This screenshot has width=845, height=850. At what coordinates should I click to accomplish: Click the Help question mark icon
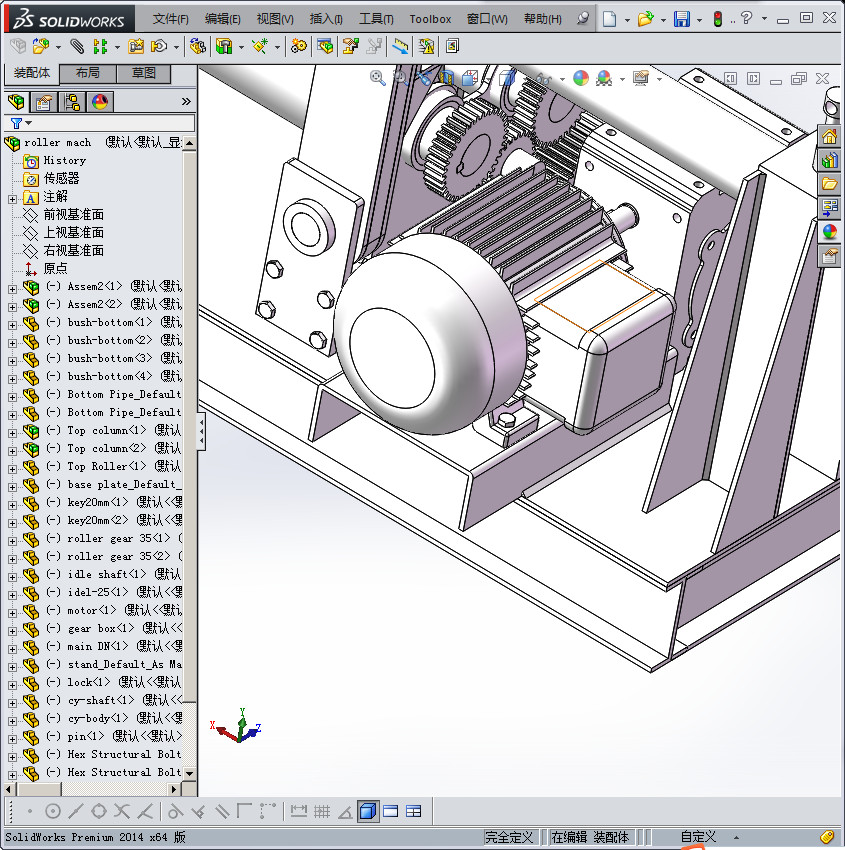(x=747, y=18)
